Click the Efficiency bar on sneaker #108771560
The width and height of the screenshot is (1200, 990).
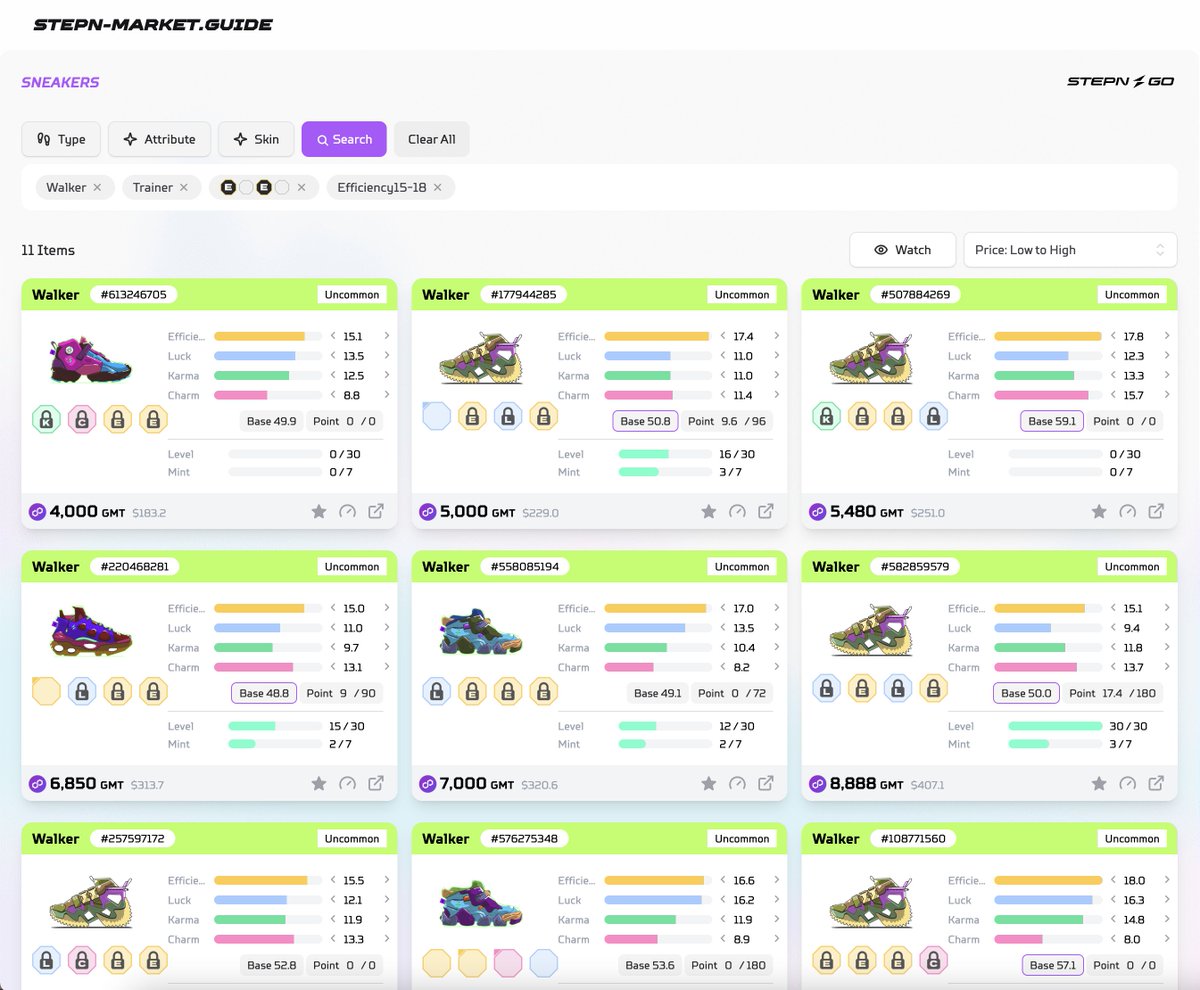click(x=1048, y=880)
